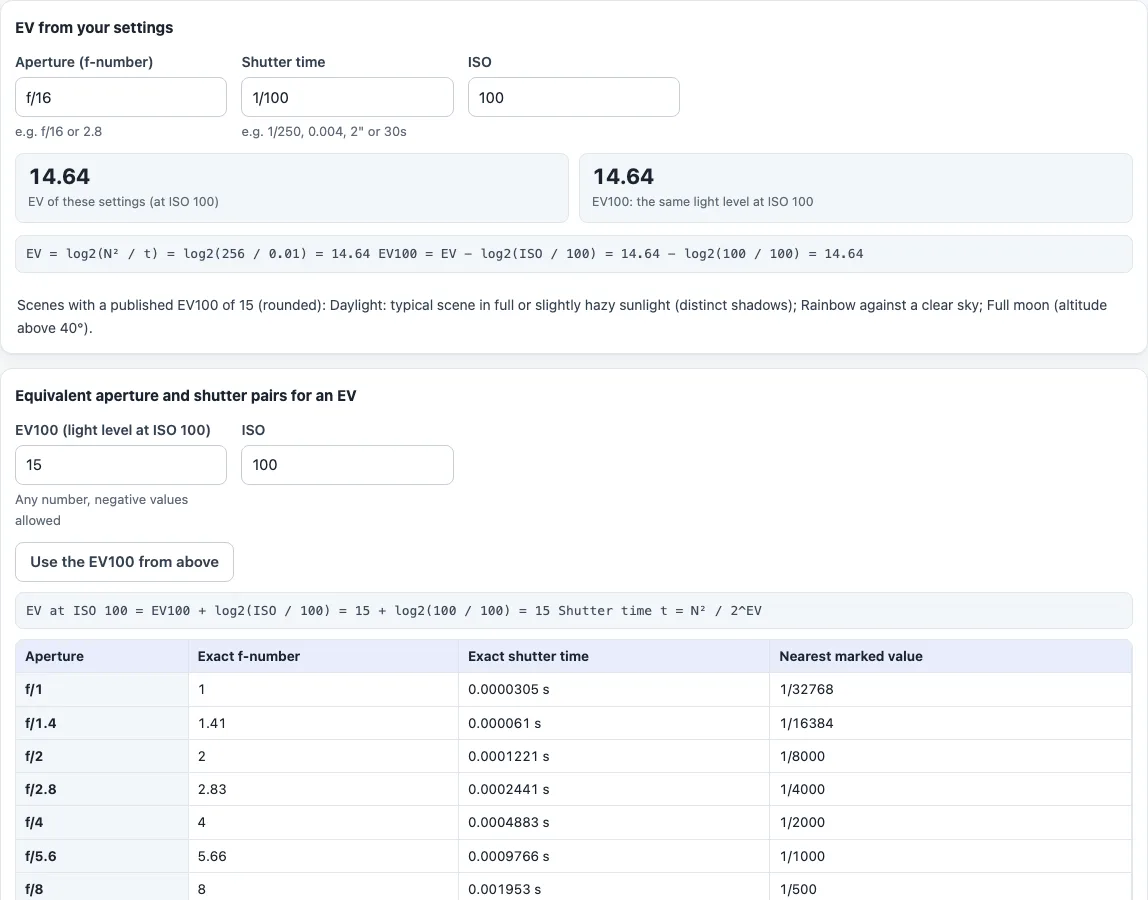Select the 'EV of these settings' 14.64 value

59,176
